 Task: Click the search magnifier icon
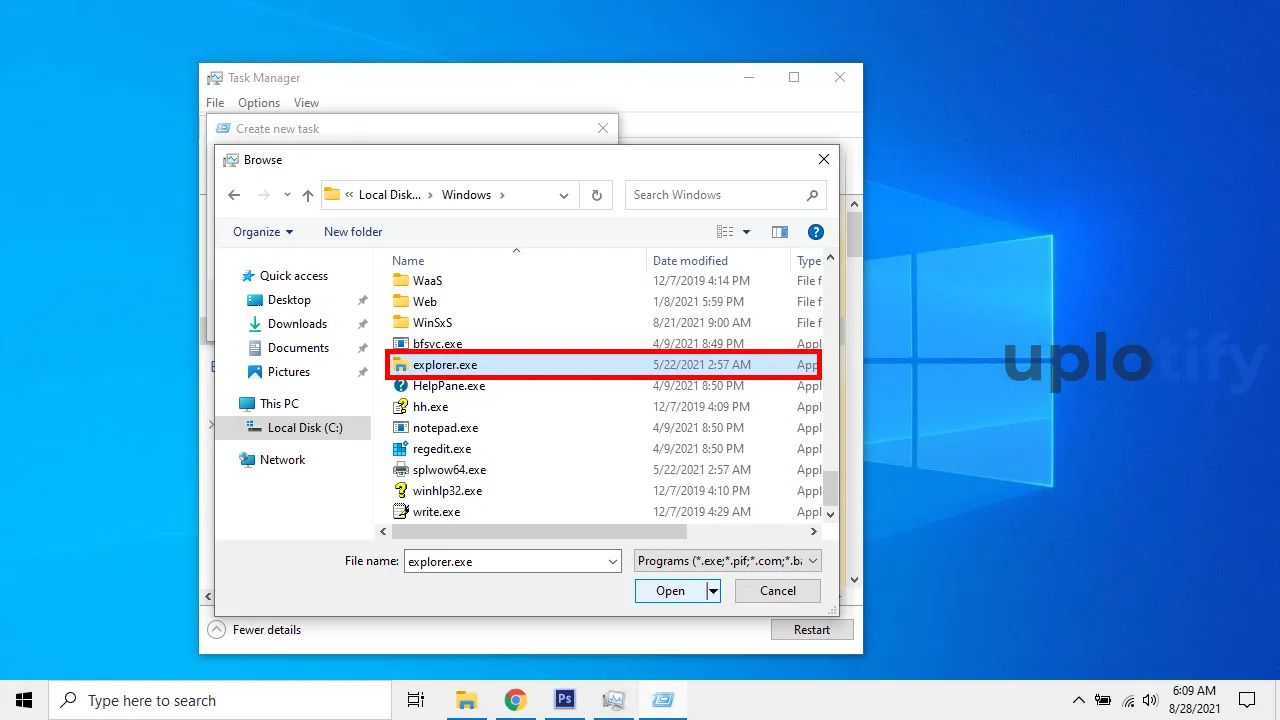pos(812,195)
